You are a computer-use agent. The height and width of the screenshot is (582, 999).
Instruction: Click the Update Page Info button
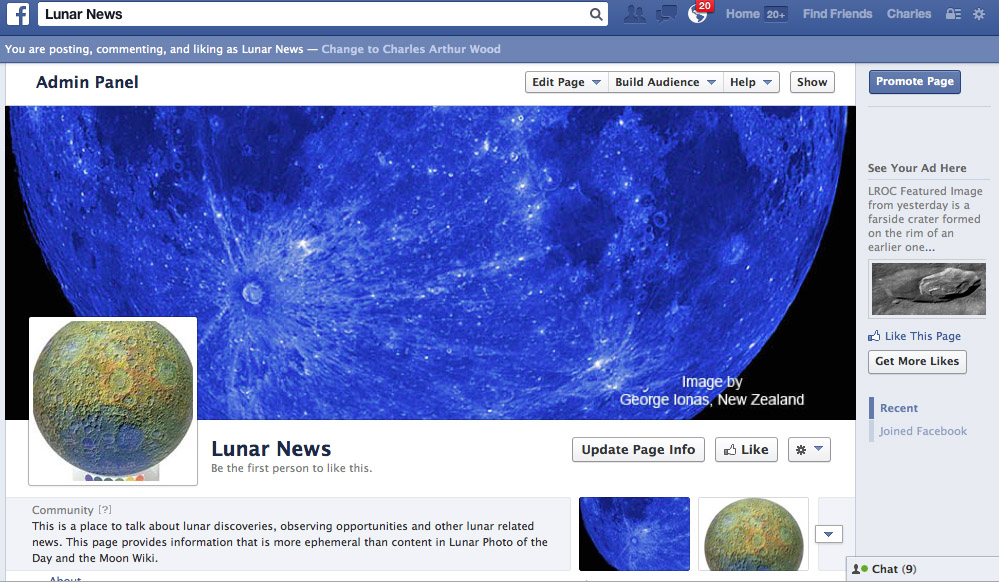[x=638, y=449]
